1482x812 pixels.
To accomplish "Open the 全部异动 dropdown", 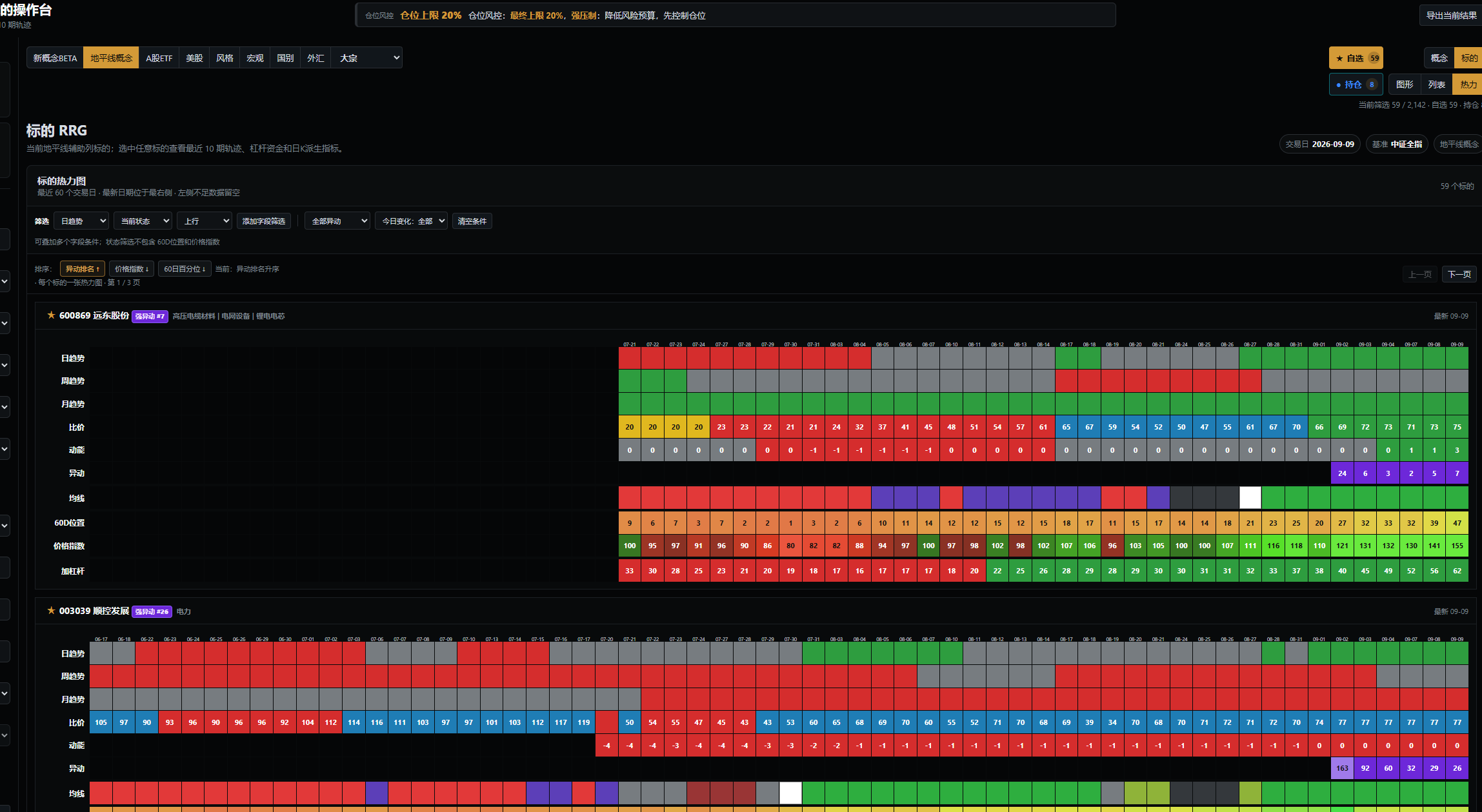I will (x=337, y=221).
